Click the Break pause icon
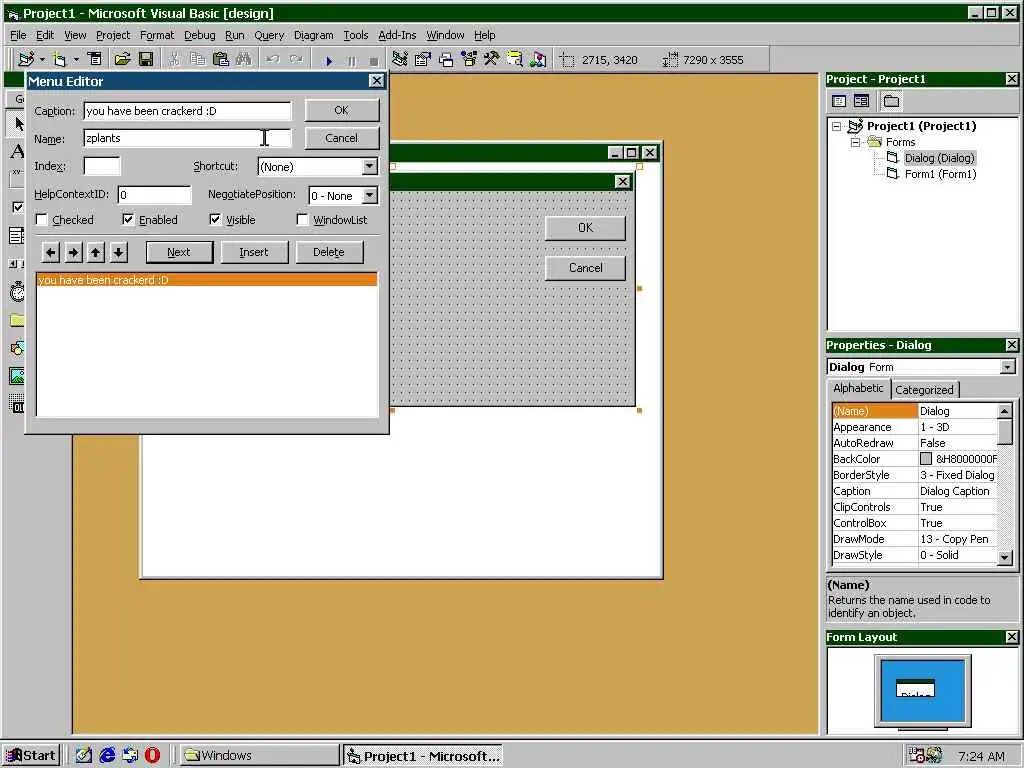Screen dimensions: 1024x768 [x=351, y=61]
